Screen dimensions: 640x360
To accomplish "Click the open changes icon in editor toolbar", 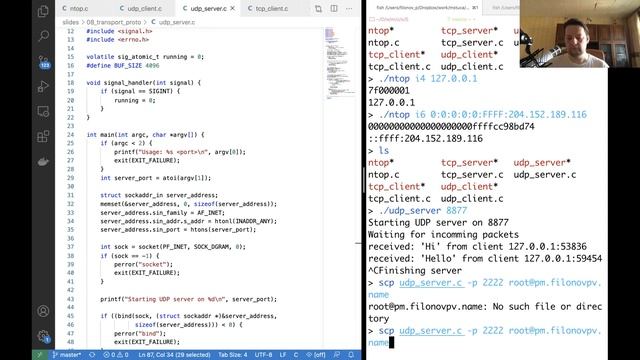I will tap(318, 9).
